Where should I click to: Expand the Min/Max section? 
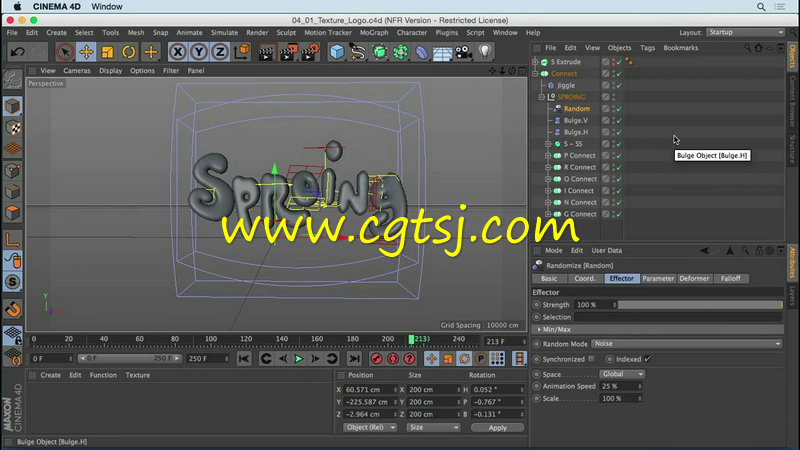pos(539,330)
